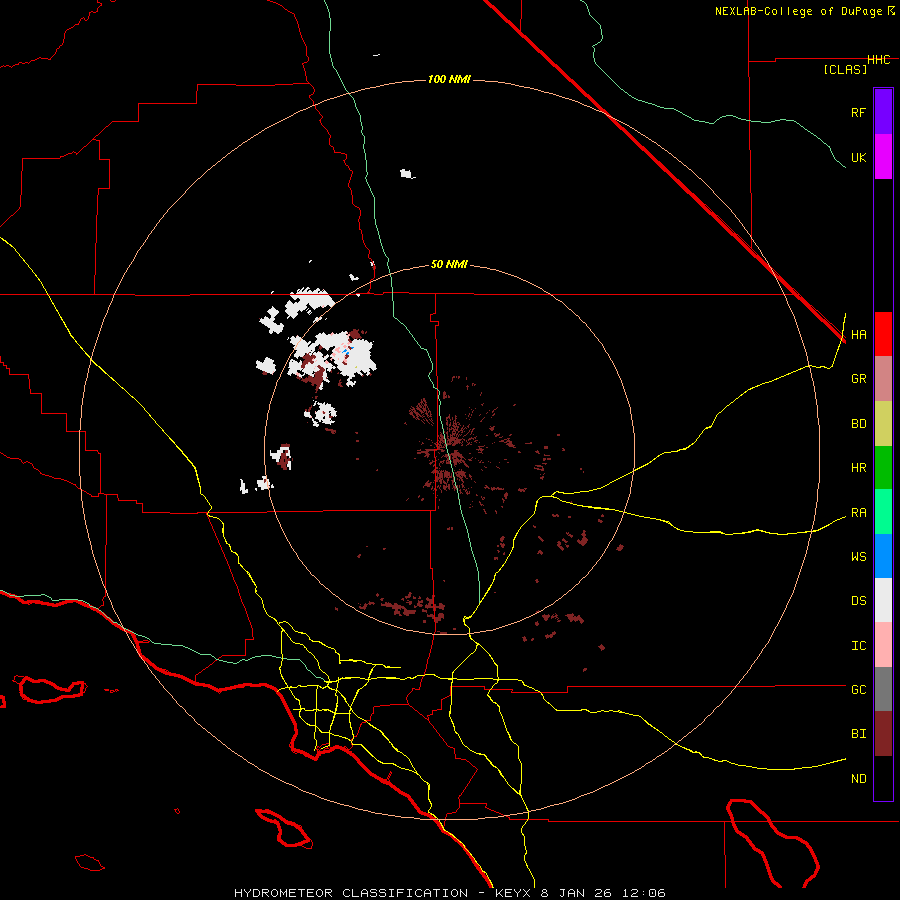Select the pink IC legend swatch

click(882, 645)
